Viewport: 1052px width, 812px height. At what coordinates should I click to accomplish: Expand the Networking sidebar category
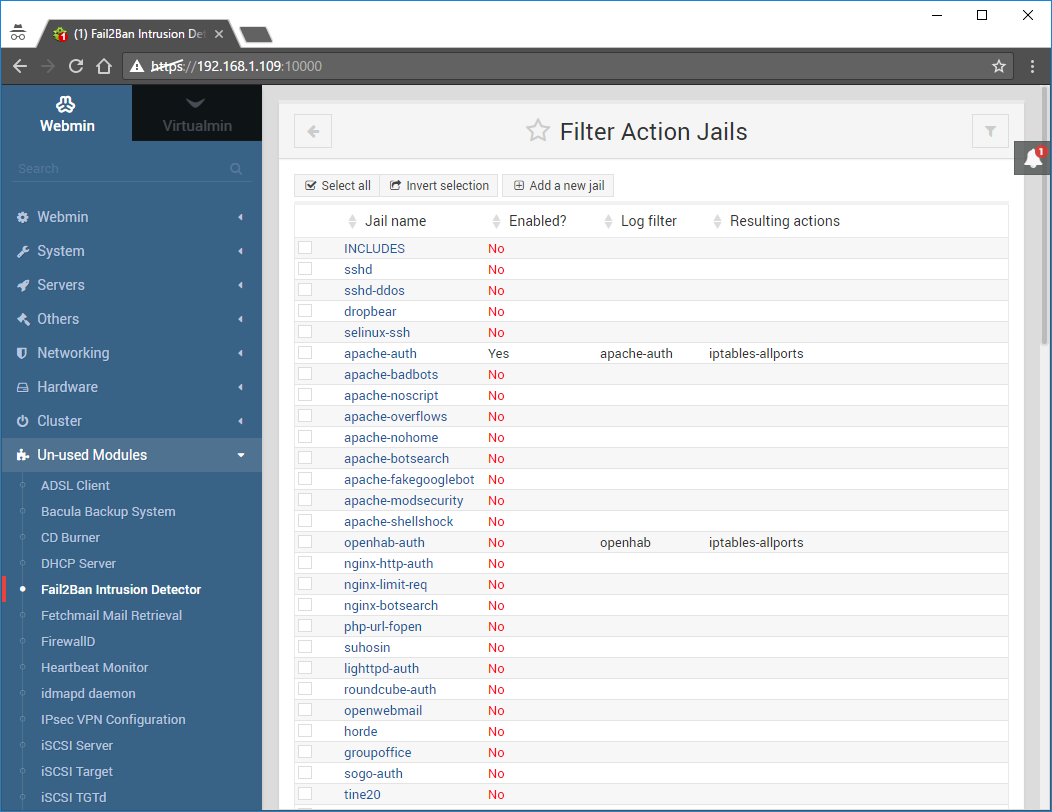[x=131, y=353]
